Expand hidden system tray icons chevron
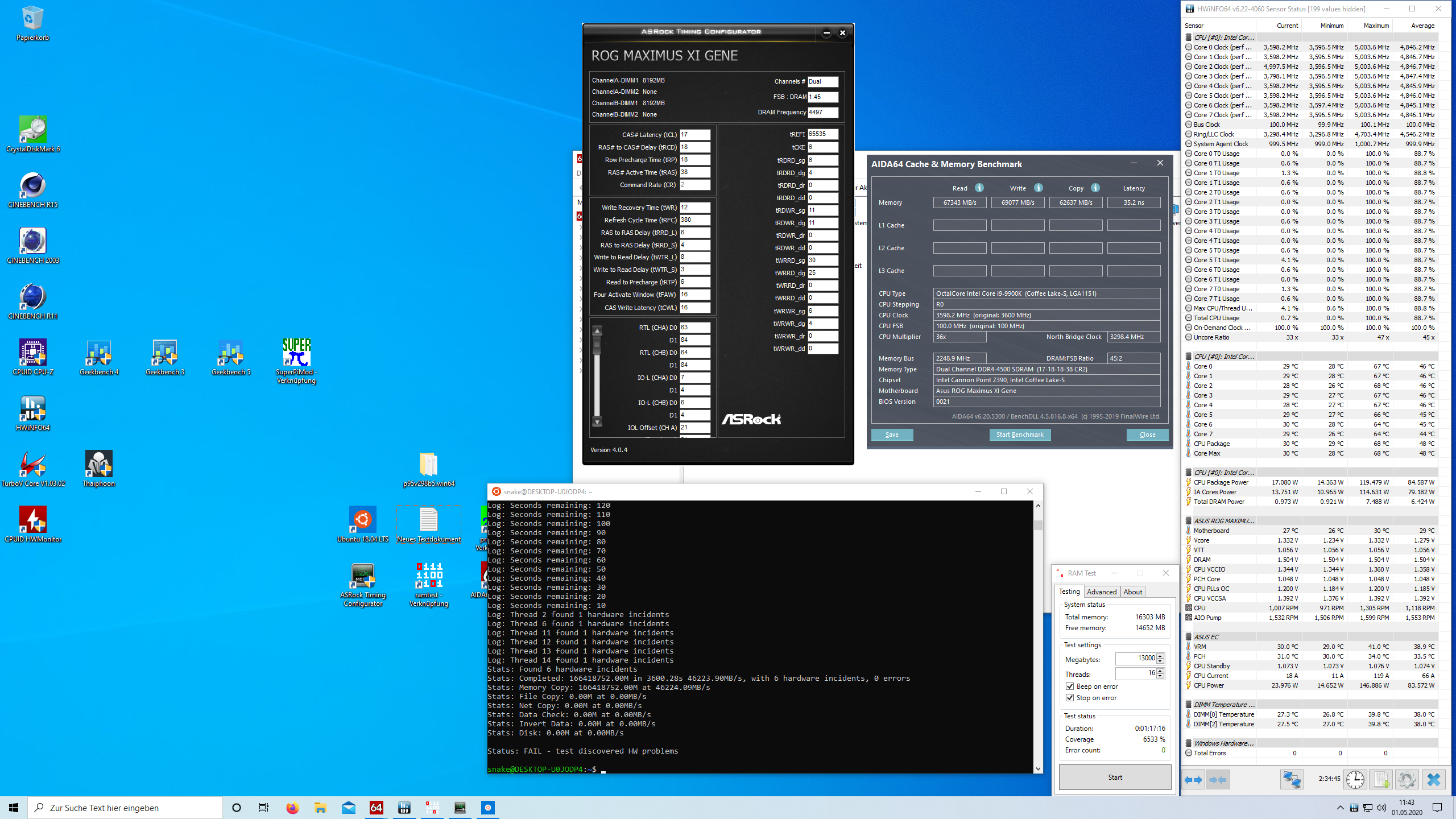The image size is (1456, 819). point(1340,808)
